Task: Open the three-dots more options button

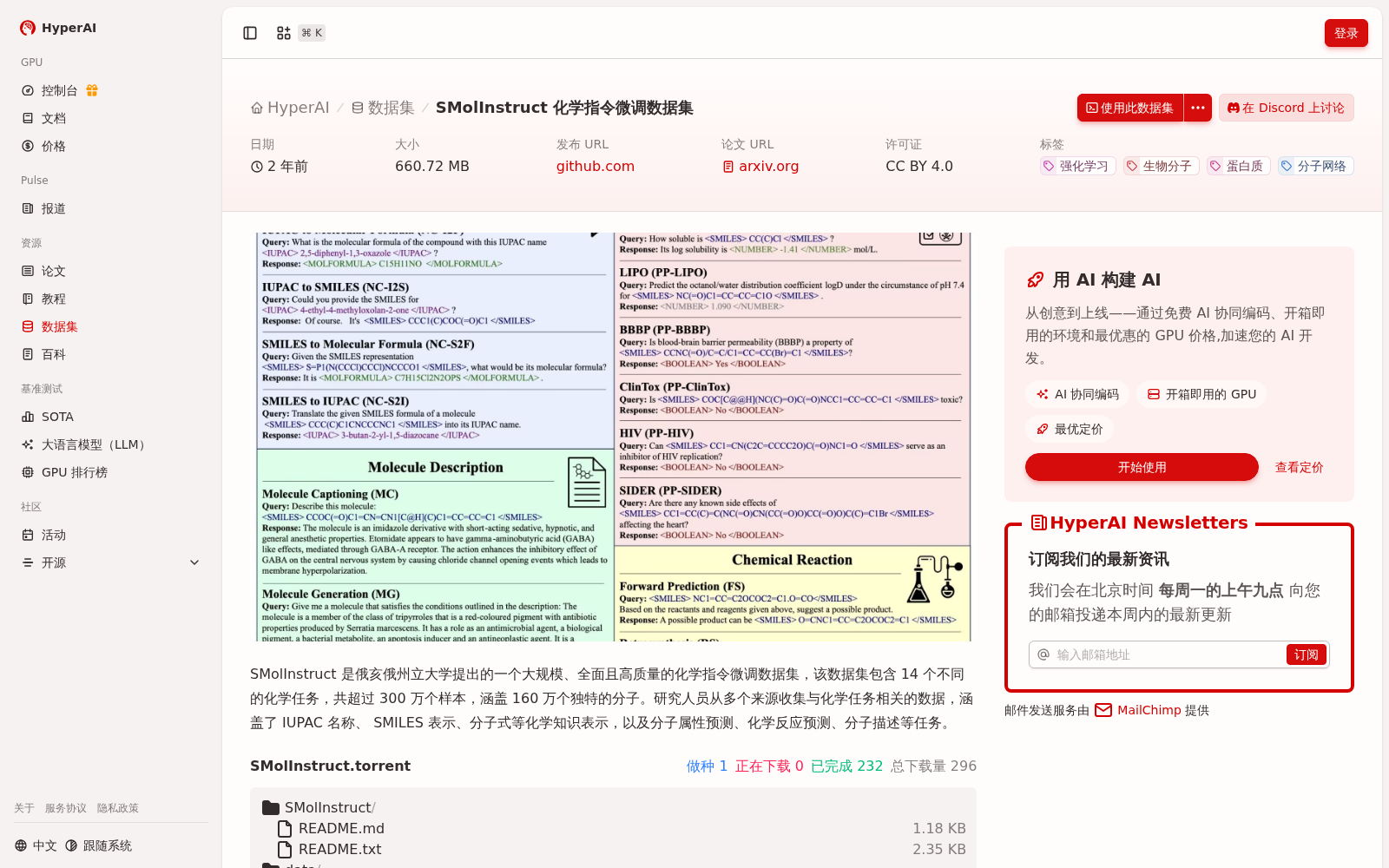Action: (x=1198, y=108)
